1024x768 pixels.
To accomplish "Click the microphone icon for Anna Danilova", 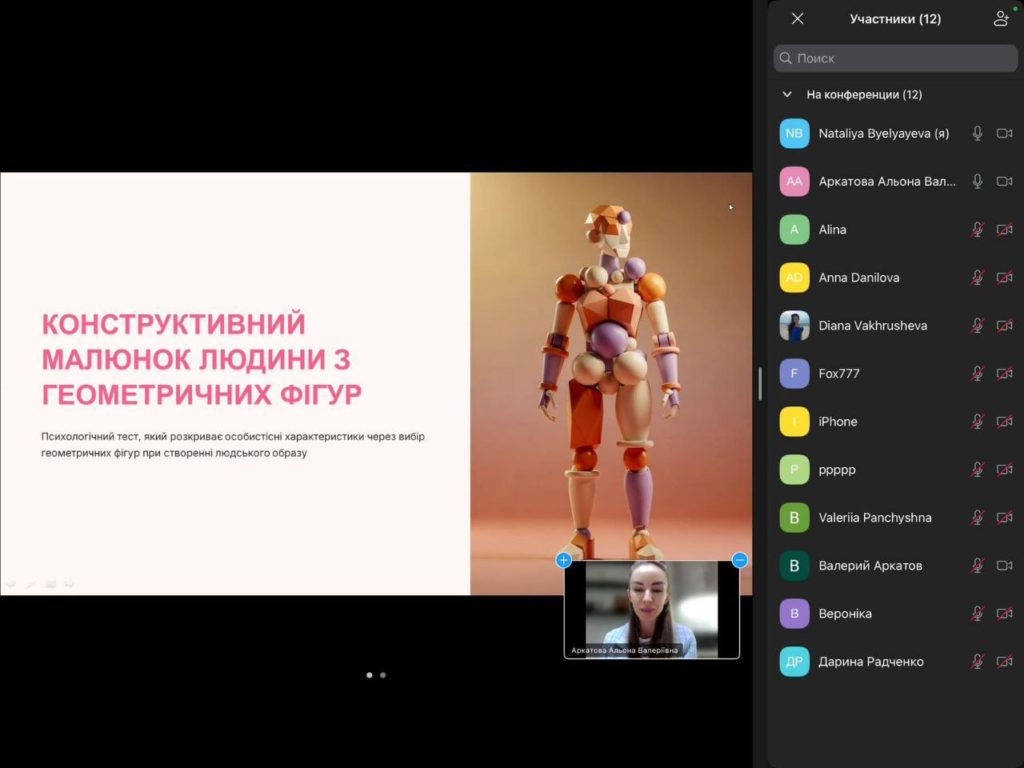I will [x=977, y=277].
